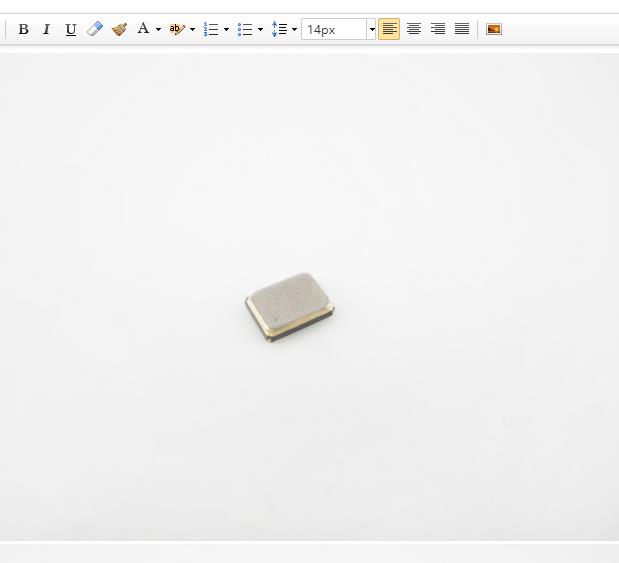Image resolution: width=619 pixels, height=563 pixels.
Task: Insert a bulleted list
Action: [x=245, y=29]
